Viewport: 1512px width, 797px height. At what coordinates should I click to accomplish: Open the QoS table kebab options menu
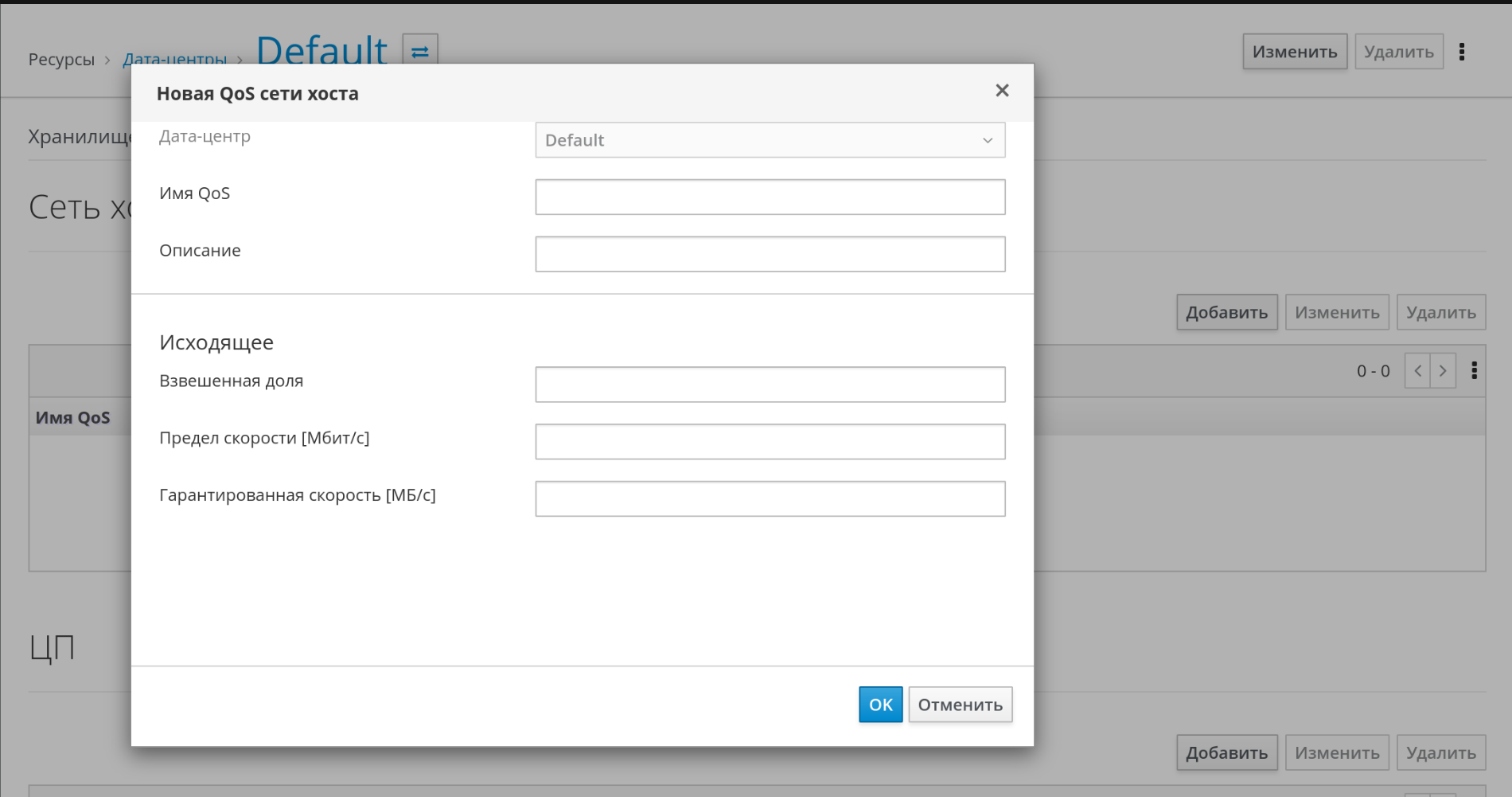(1475, 371)
